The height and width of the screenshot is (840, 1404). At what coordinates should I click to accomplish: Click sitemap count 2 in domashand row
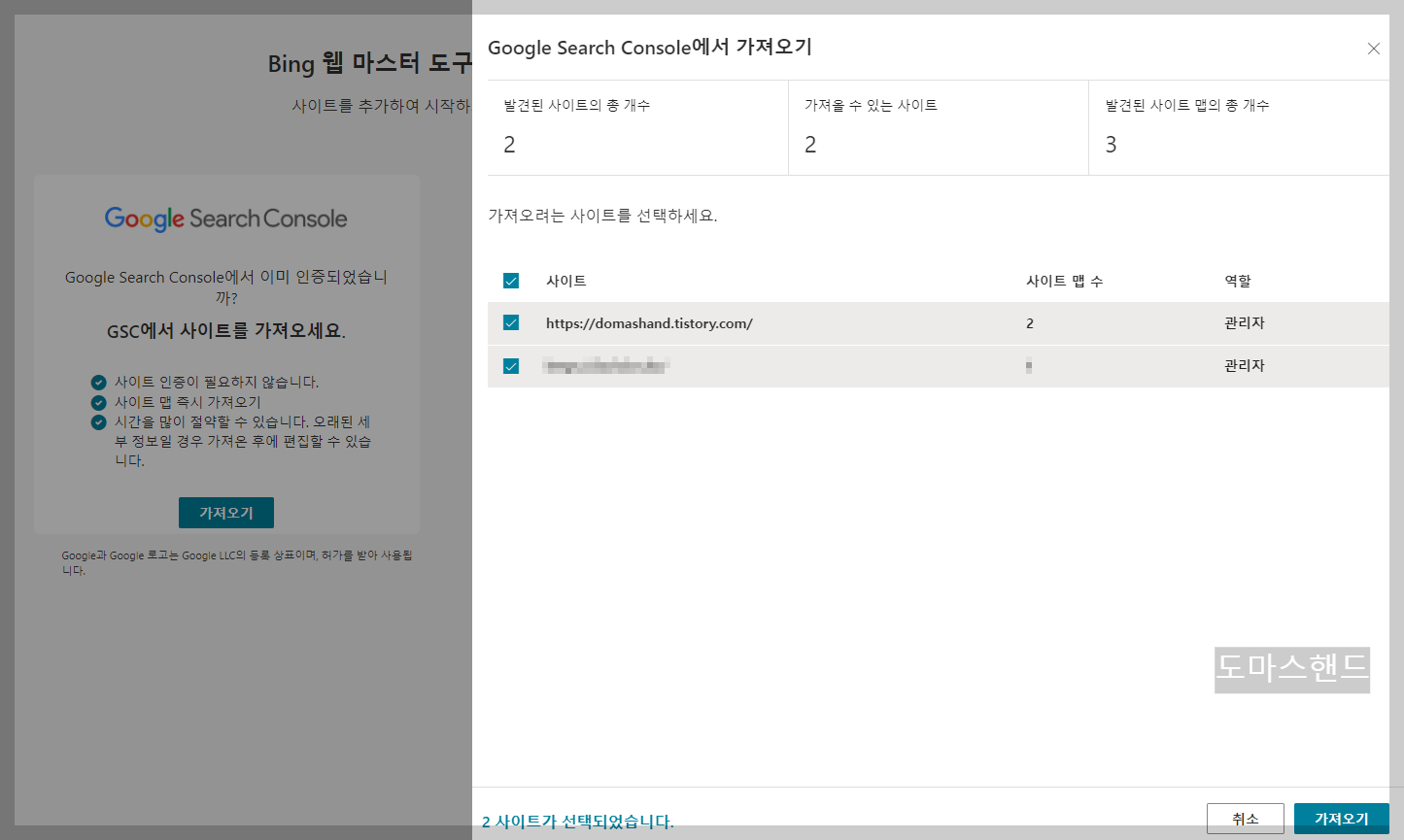point(1030,323)
